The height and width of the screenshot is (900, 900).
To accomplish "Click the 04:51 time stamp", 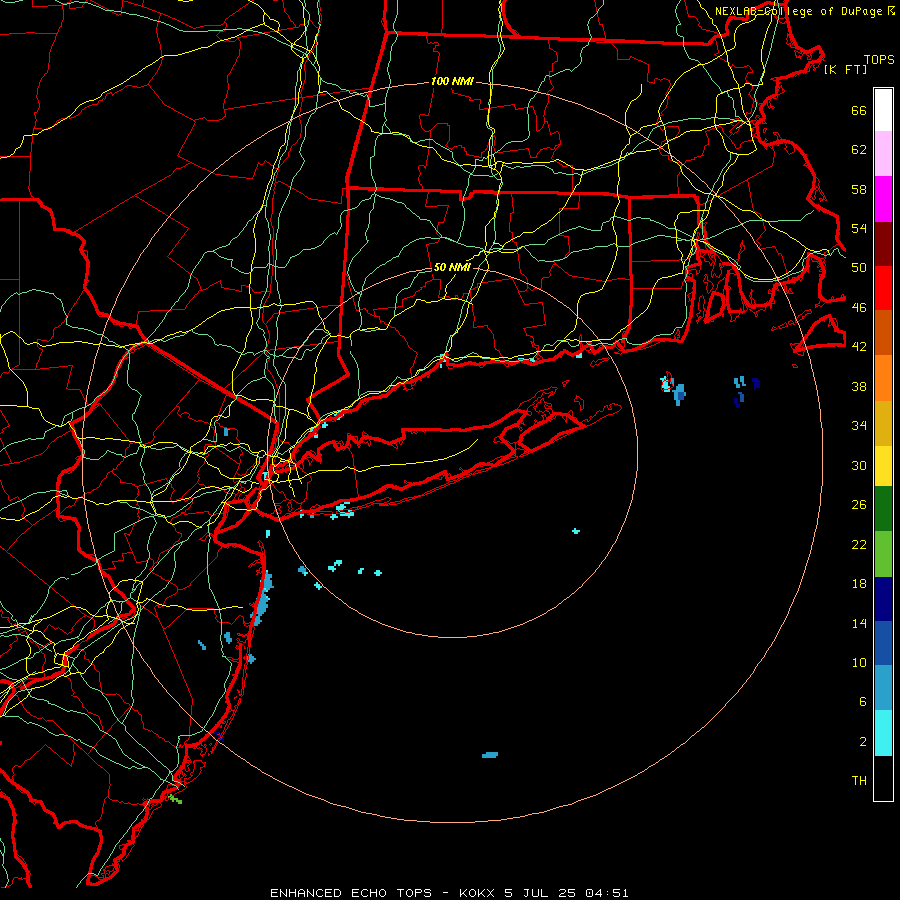I will click(607, 893).
